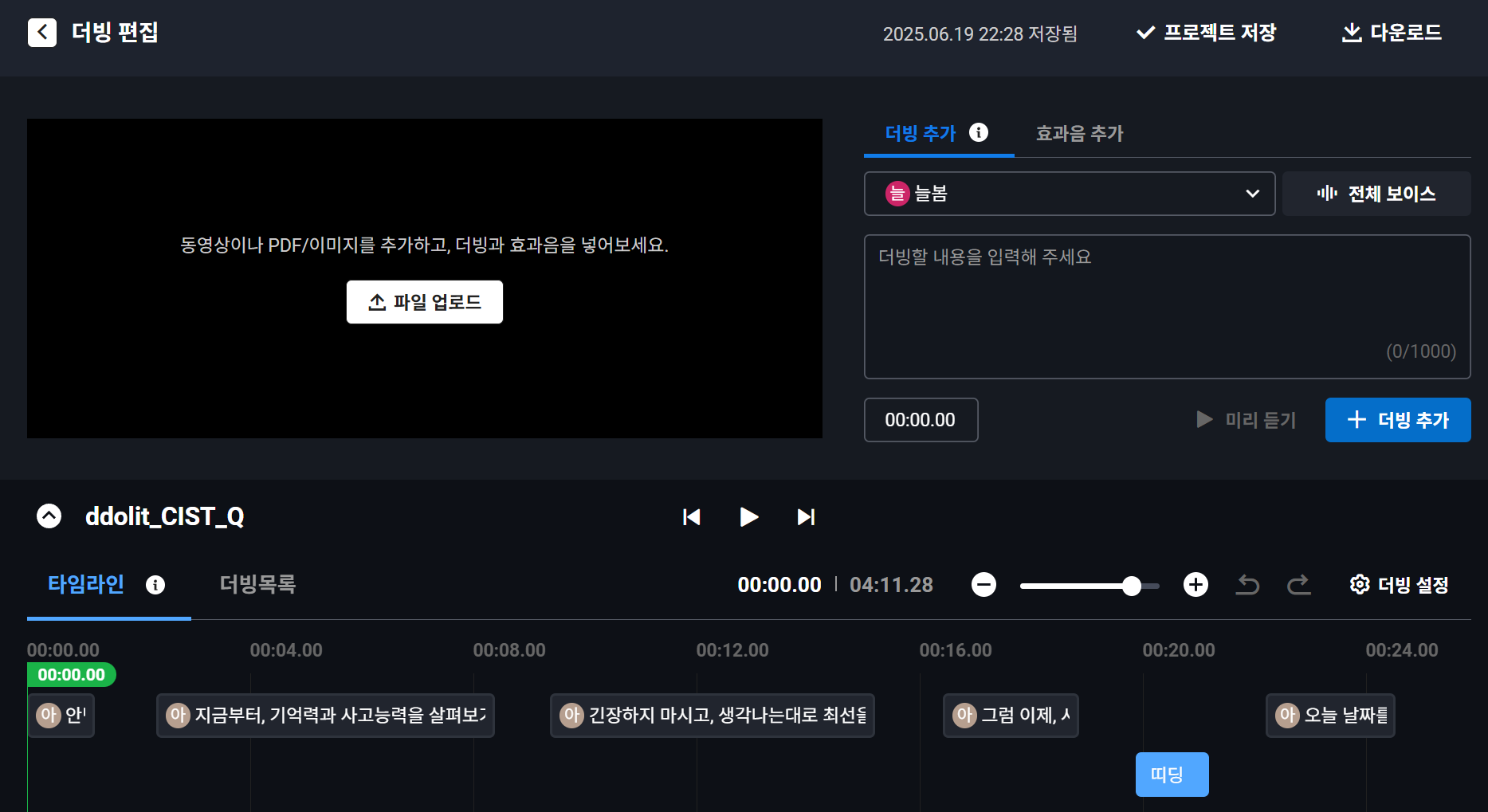Click the 00:12.00 ruler label
This screenshot has height=812, width=1488.
pyautogui.click(x=732, y=650)
